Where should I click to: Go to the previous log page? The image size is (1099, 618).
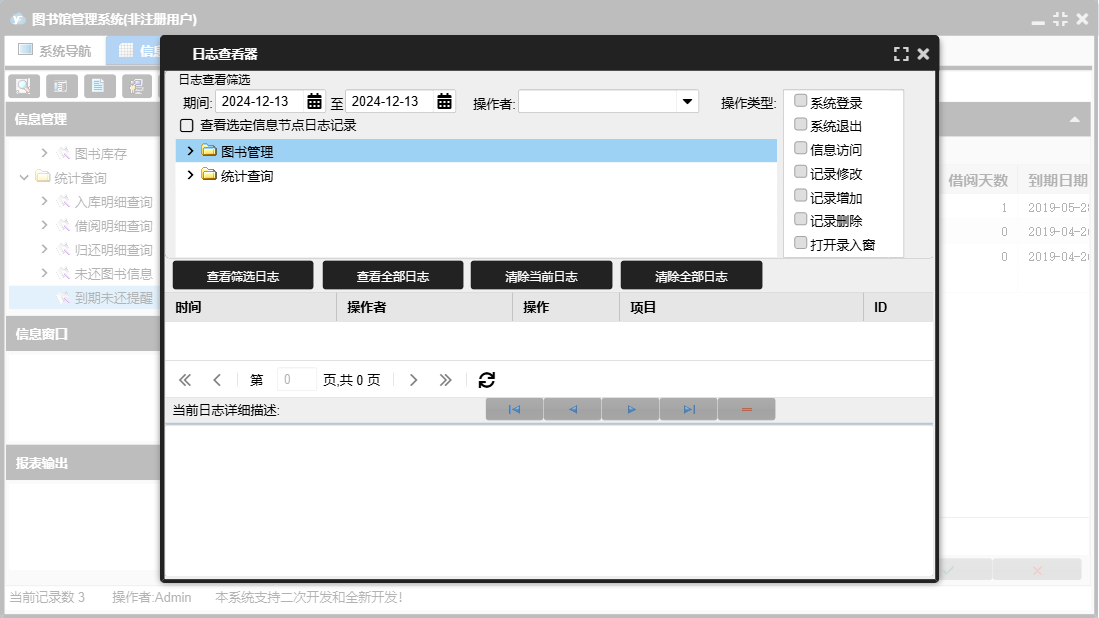coord(217,380)
